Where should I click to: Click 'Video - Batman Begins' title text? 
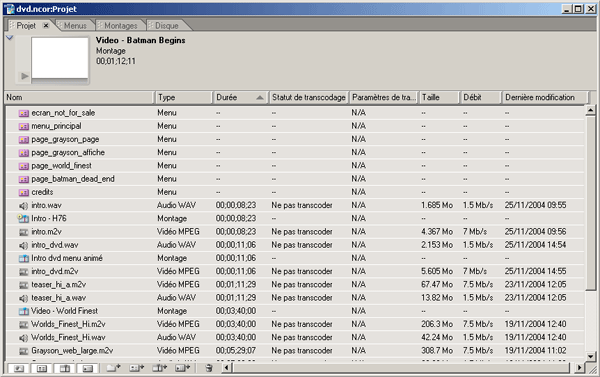[x=140, y=40]
